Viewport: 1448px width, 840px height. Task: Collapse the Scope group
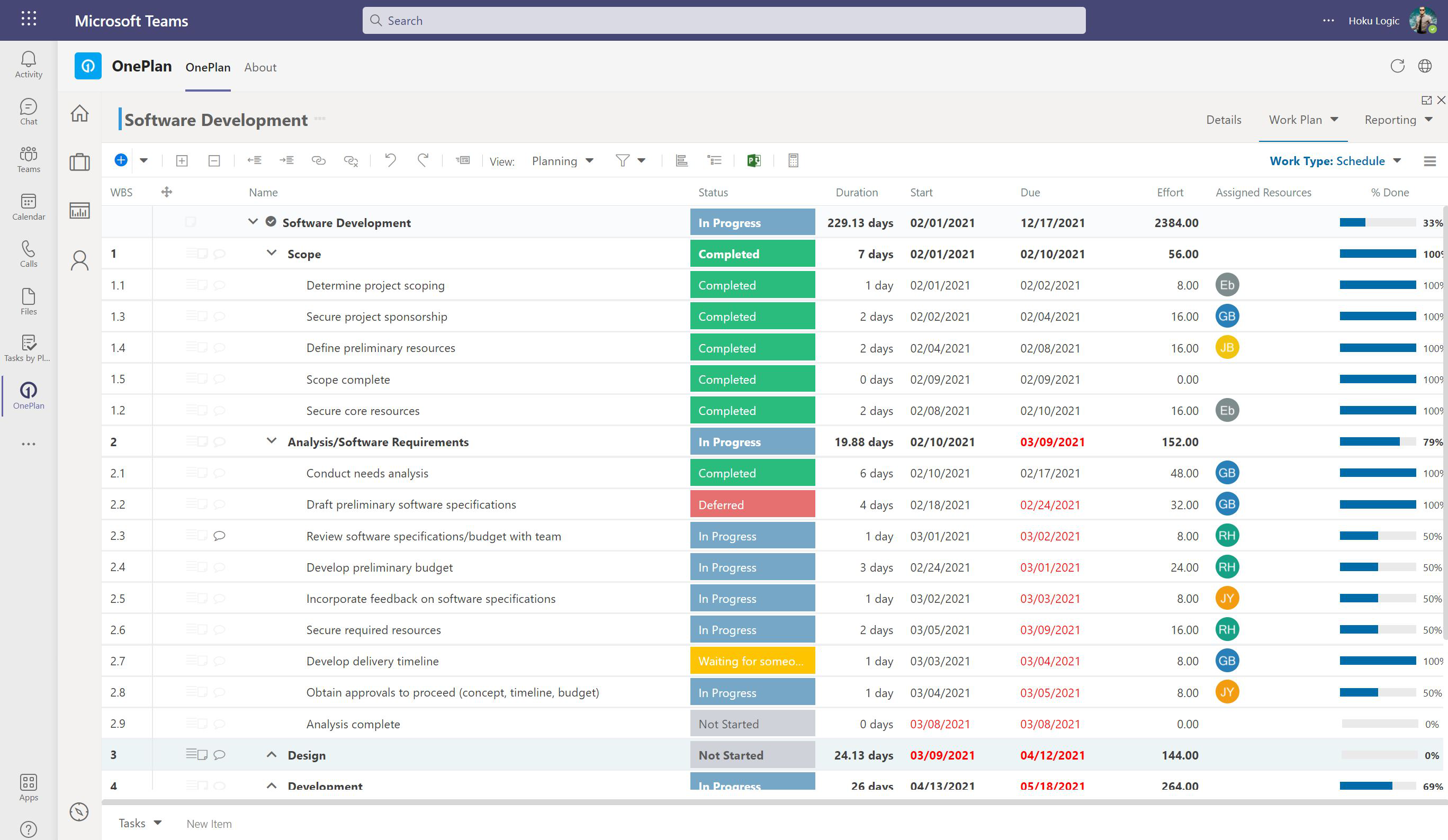pyautogui.click(x=272, y=253)
